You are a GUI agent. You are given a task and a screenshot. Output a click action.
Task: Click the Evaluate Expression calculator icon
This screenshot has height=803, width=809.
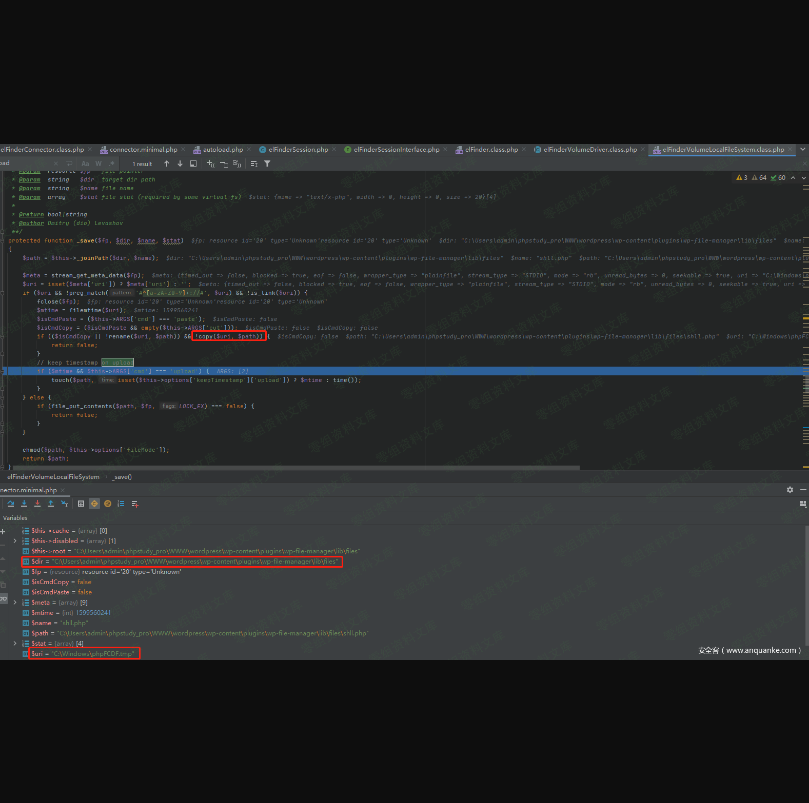point(81,504)
